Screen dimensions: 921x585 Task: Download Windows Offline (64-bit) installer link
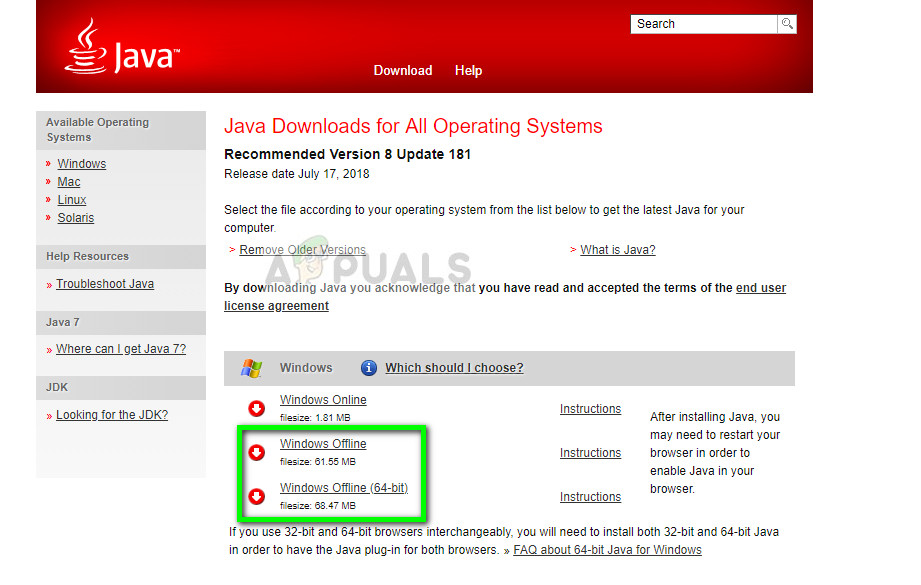[x=344, y=488]
